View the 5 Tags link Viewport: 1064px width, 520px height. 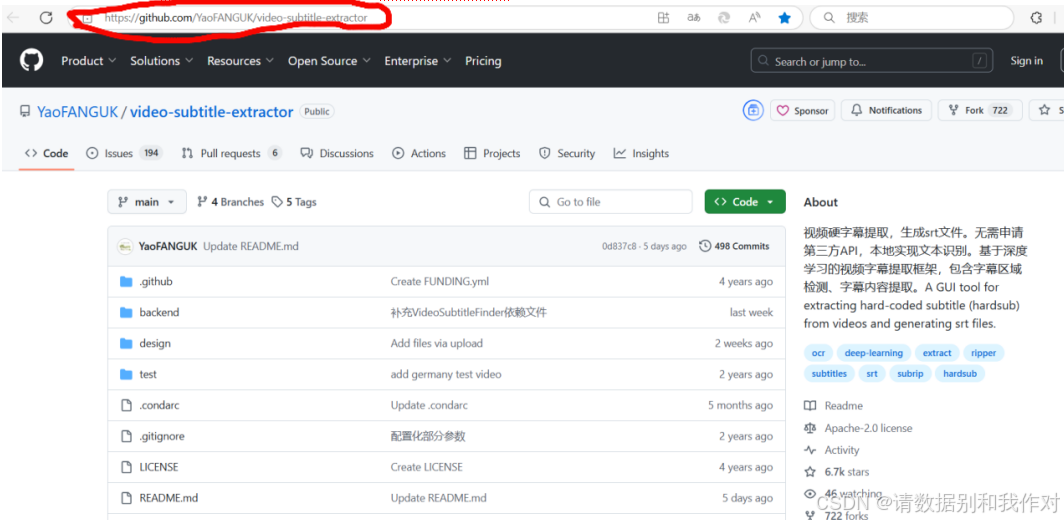(294, 202)
